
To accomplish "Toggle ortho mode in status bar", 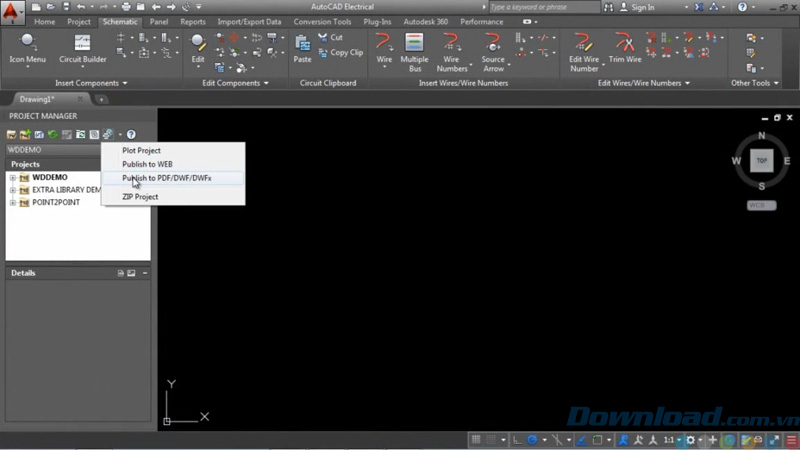I will (x=517, y=440).
